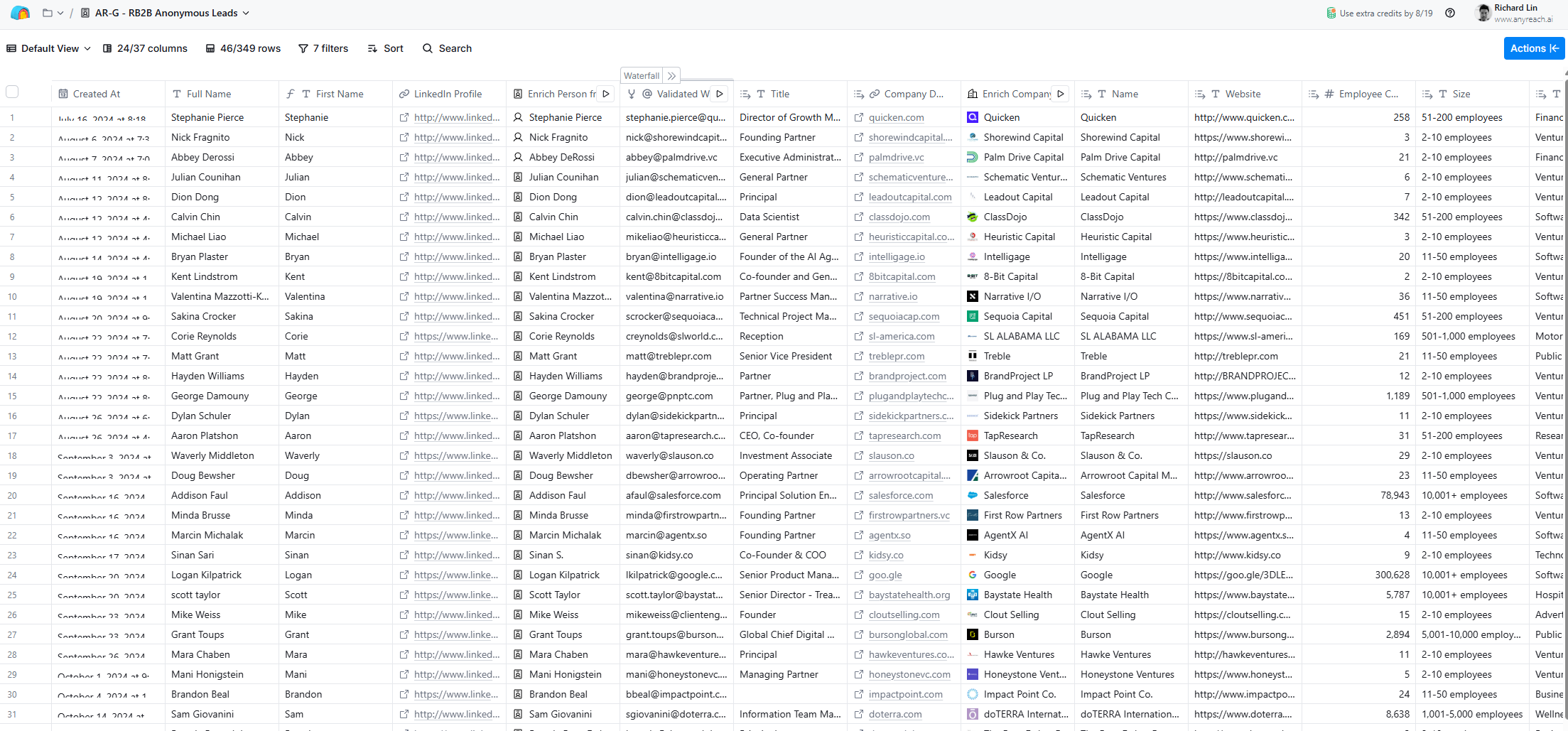
Task: Open the folder icon in the breadcrumb
Action: [x=48, y=13]
